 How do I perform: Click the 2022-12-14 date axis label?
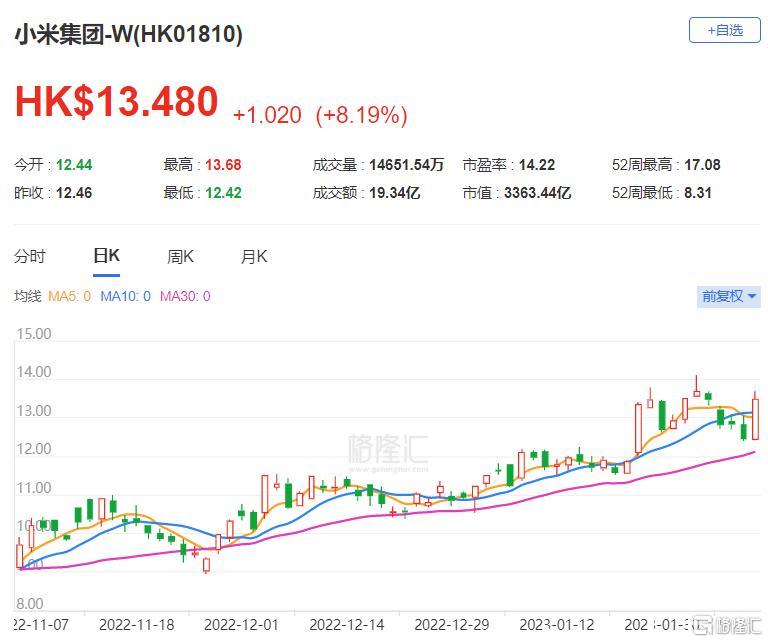(347, 625)
